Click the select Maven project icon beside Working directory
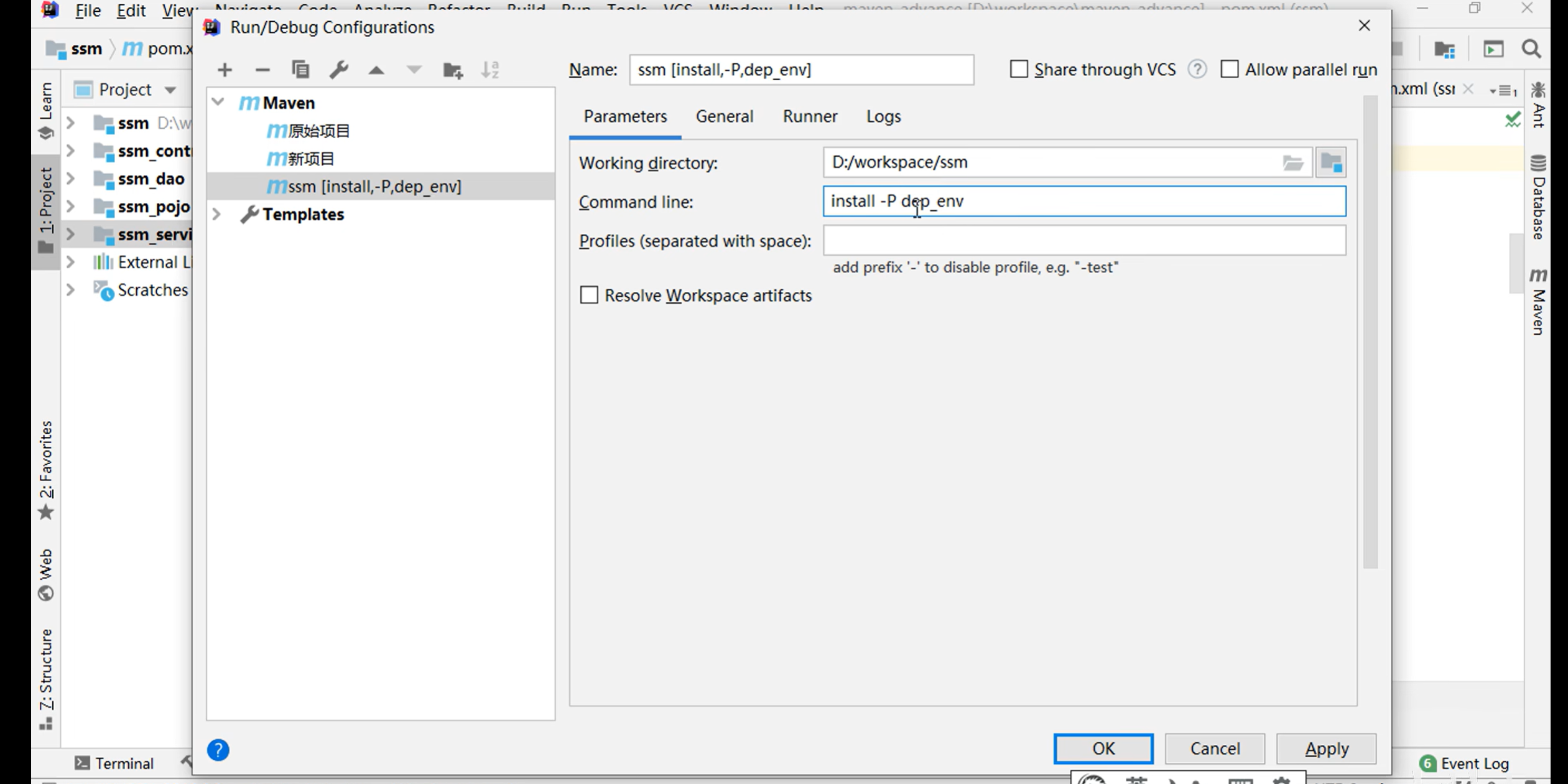The height and width of the screenshot is (784, 1568). point(1331,163)
